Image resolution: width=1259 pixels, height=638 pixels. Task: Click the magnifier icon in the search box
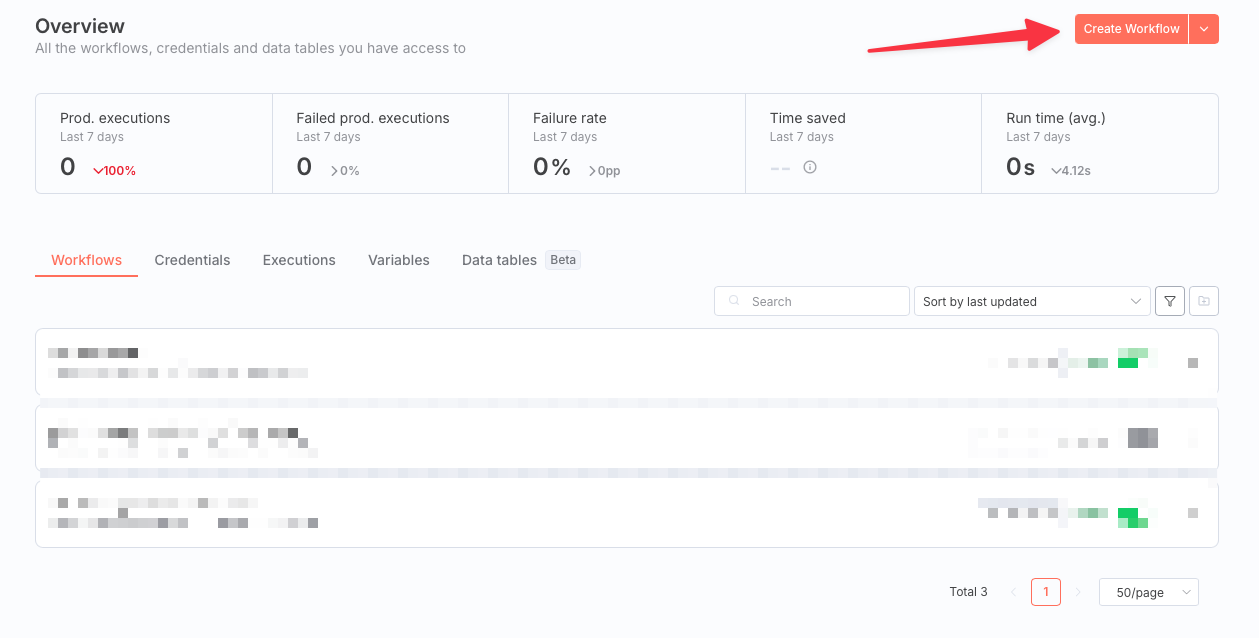[735, 301]
